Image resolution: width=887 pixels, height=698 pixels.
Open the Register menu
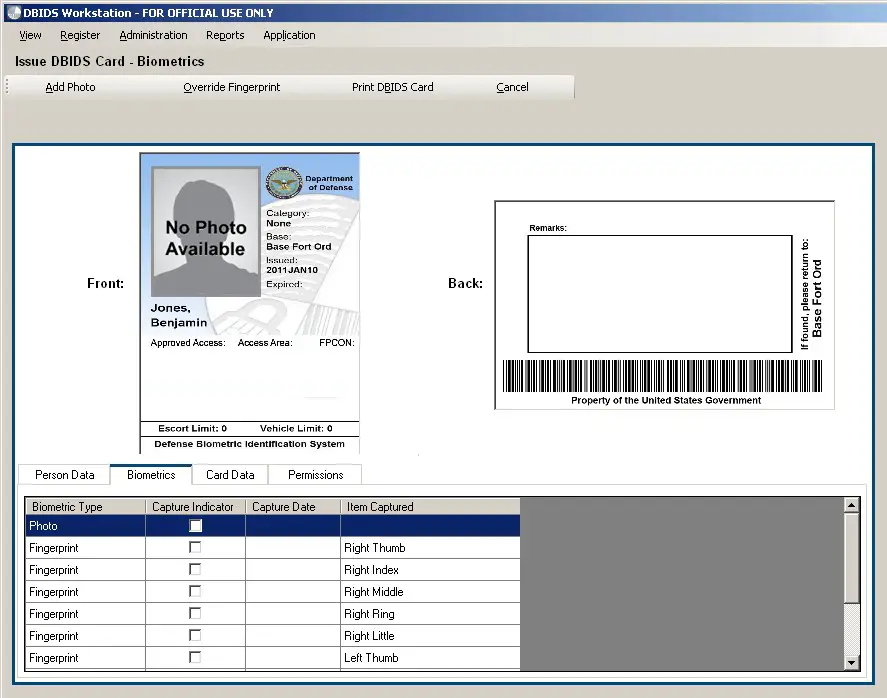coord(80,35)
